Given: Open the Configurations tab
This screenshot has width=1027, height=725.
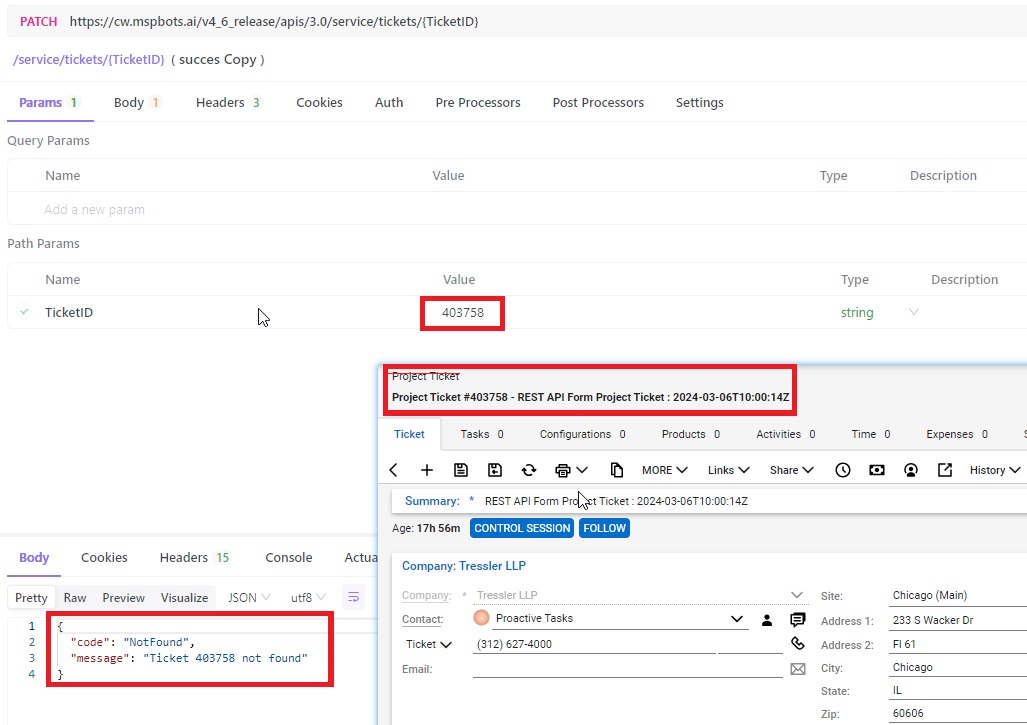Looking at the screenshot, I should pyautogui.click(x=582, y=434).
